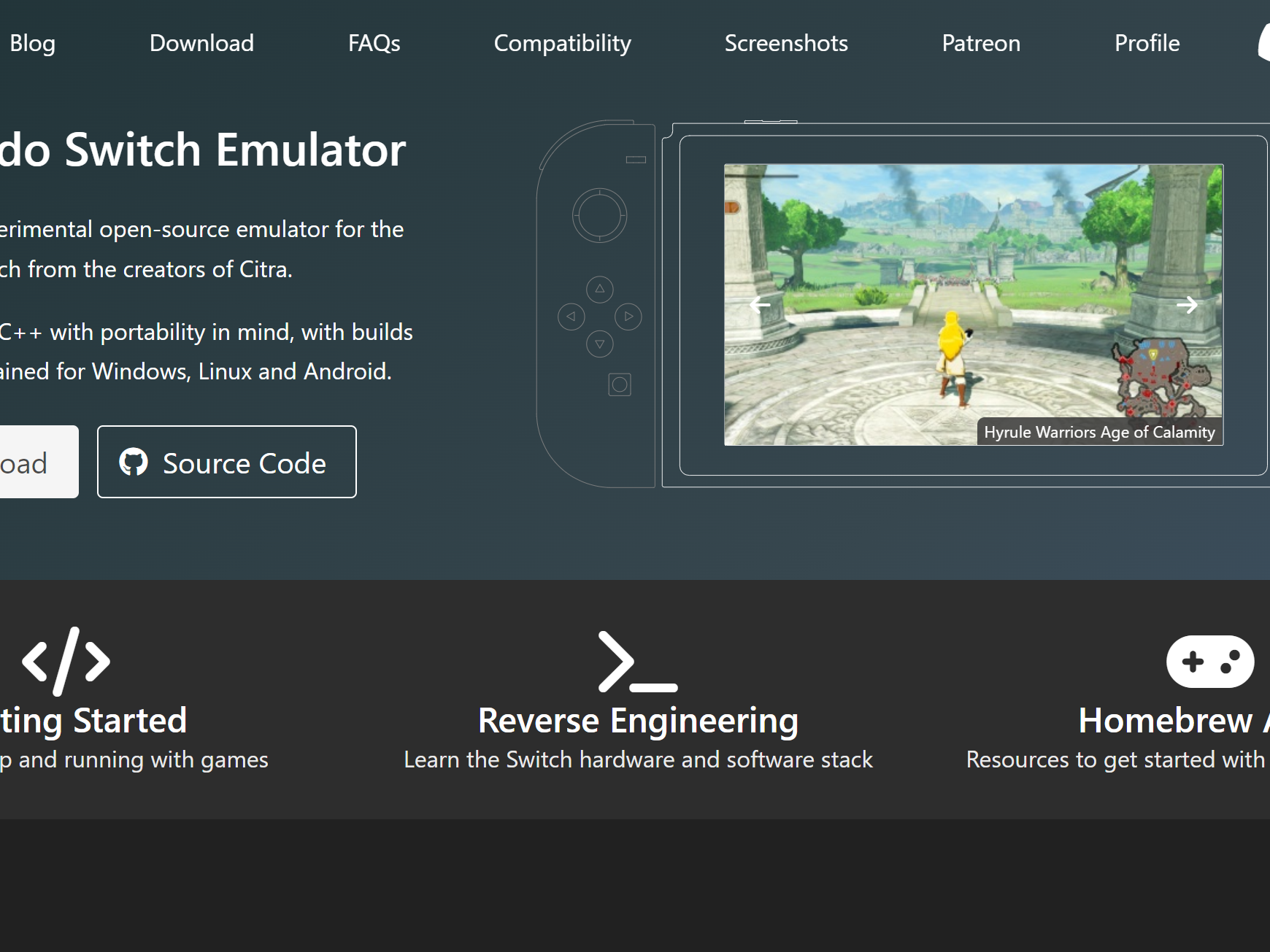Click the 'up and running with games' text
The width and height of the screenshot is (1270, 952).
click(134, 760)
